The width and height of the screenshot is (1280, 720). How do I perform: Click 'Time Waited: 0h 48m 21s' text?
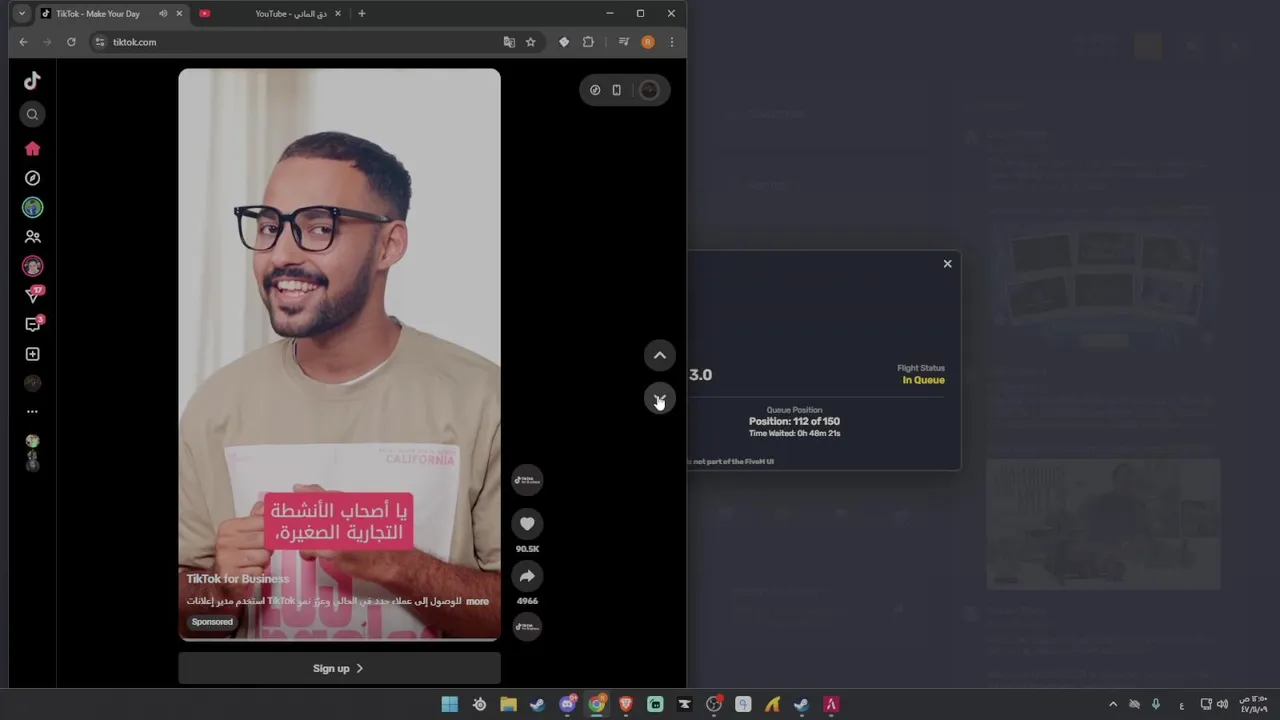point(794,433)
